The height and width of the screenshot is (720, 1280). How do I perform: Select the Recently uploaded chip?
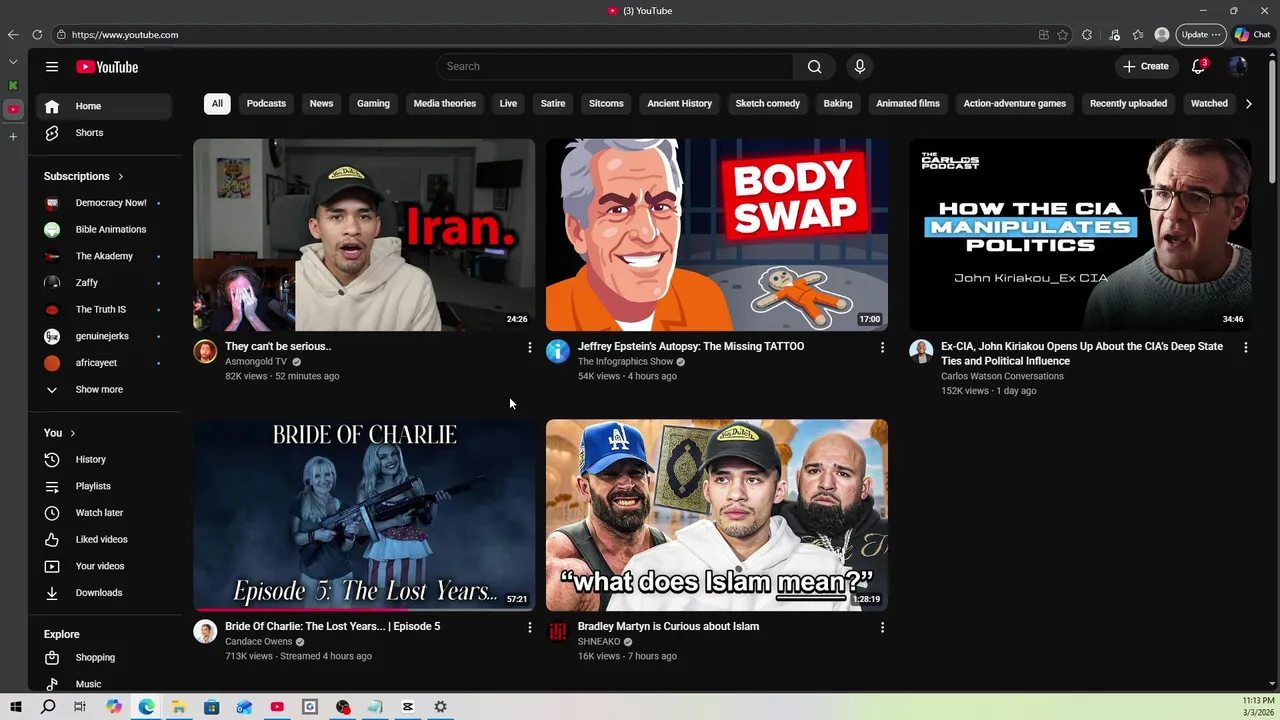(x=1128, y=104)
